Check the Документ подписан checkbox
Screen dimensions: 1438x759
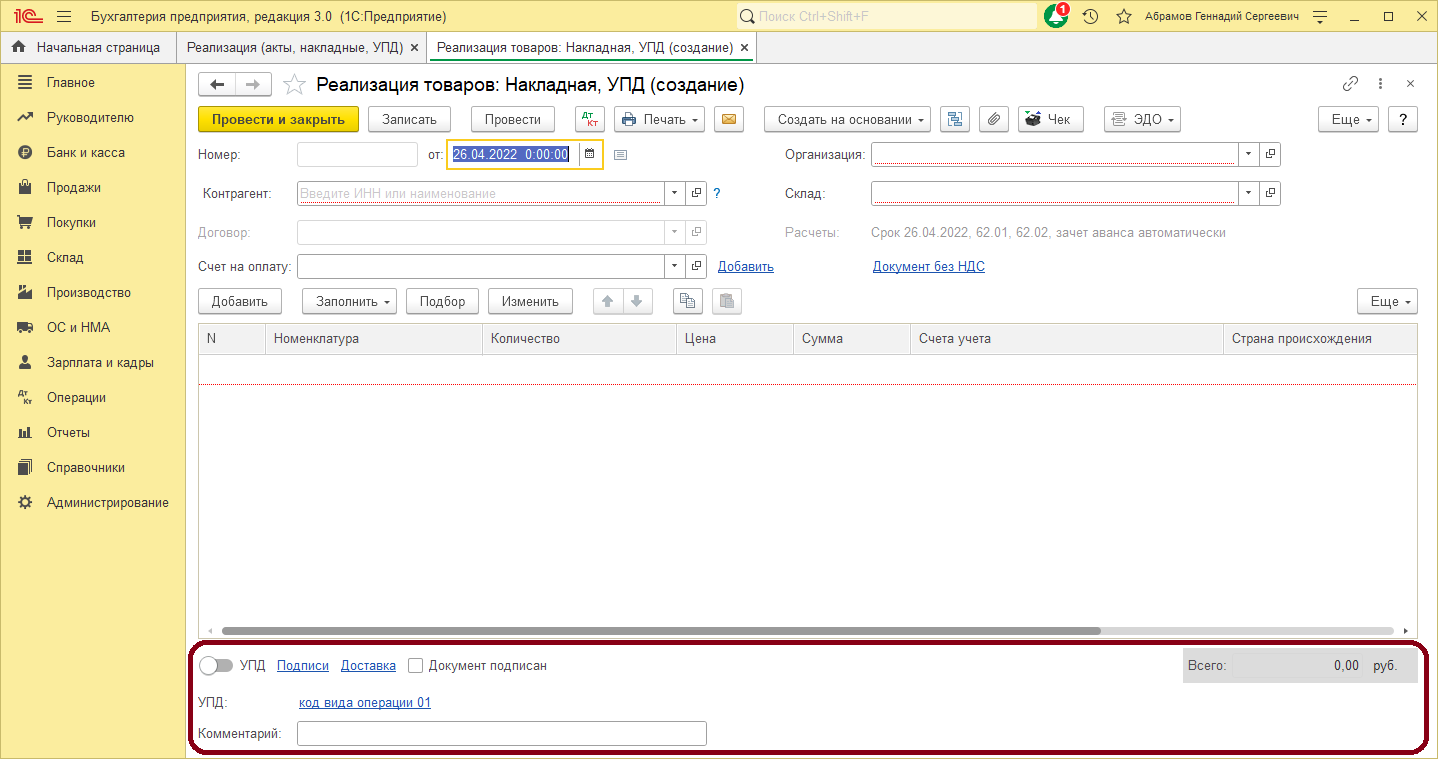[x=415, y=665]
